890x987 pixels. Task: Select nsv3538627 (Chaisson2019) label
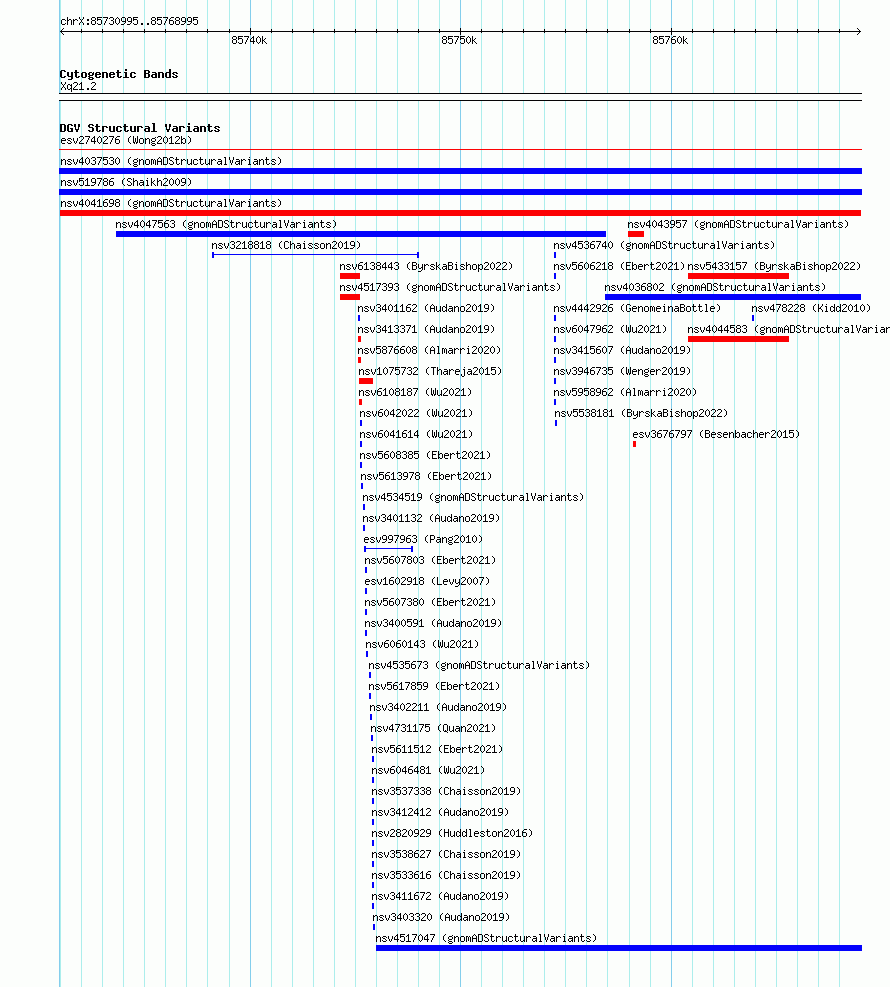[446, 854]
